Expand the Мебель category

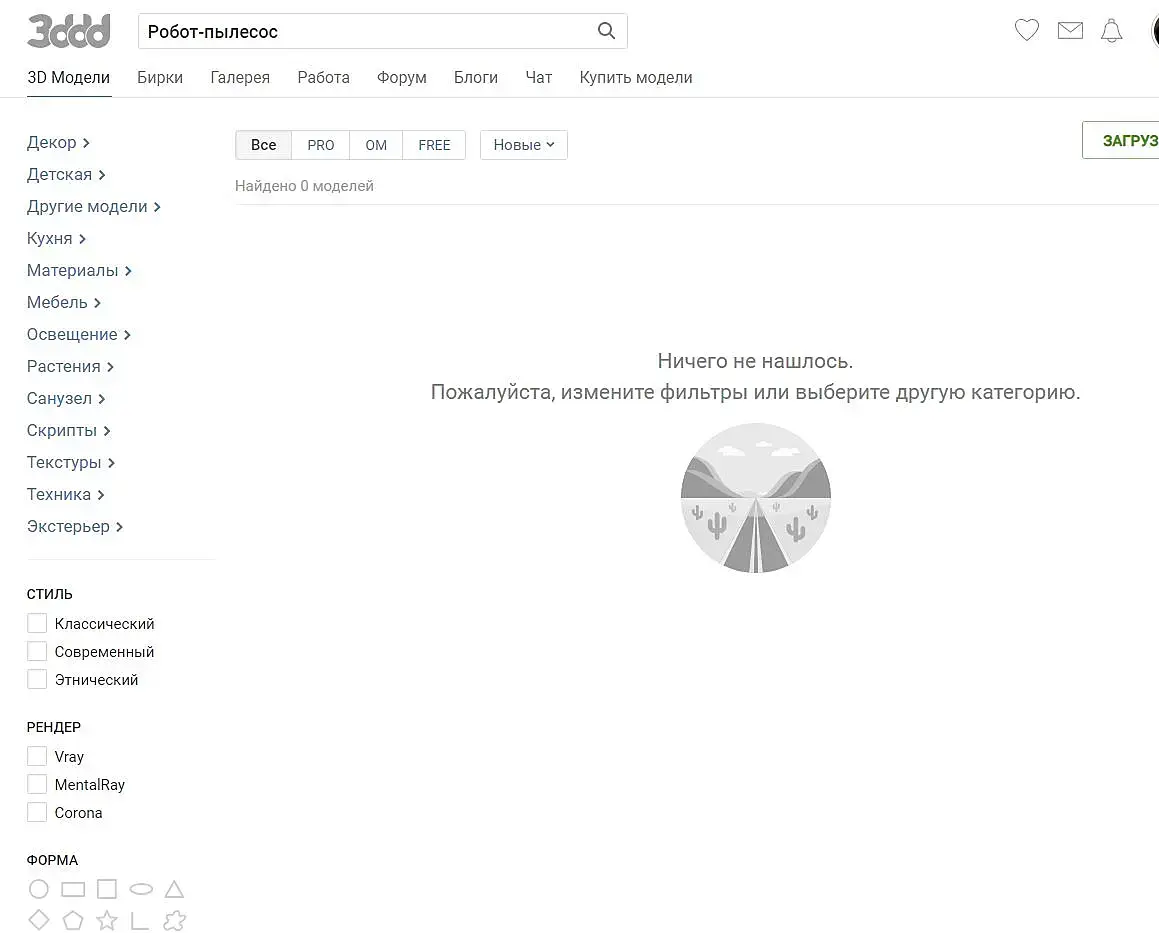63,302
